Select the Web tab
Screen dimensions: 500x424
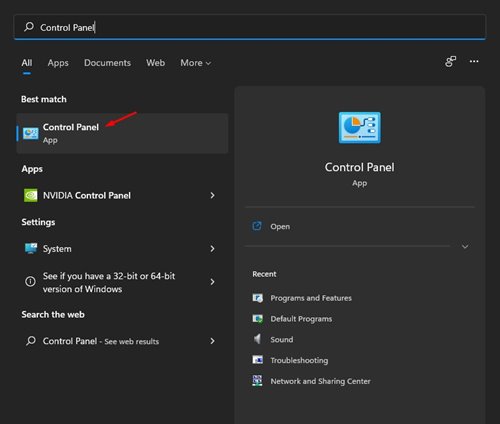point(155,63)
